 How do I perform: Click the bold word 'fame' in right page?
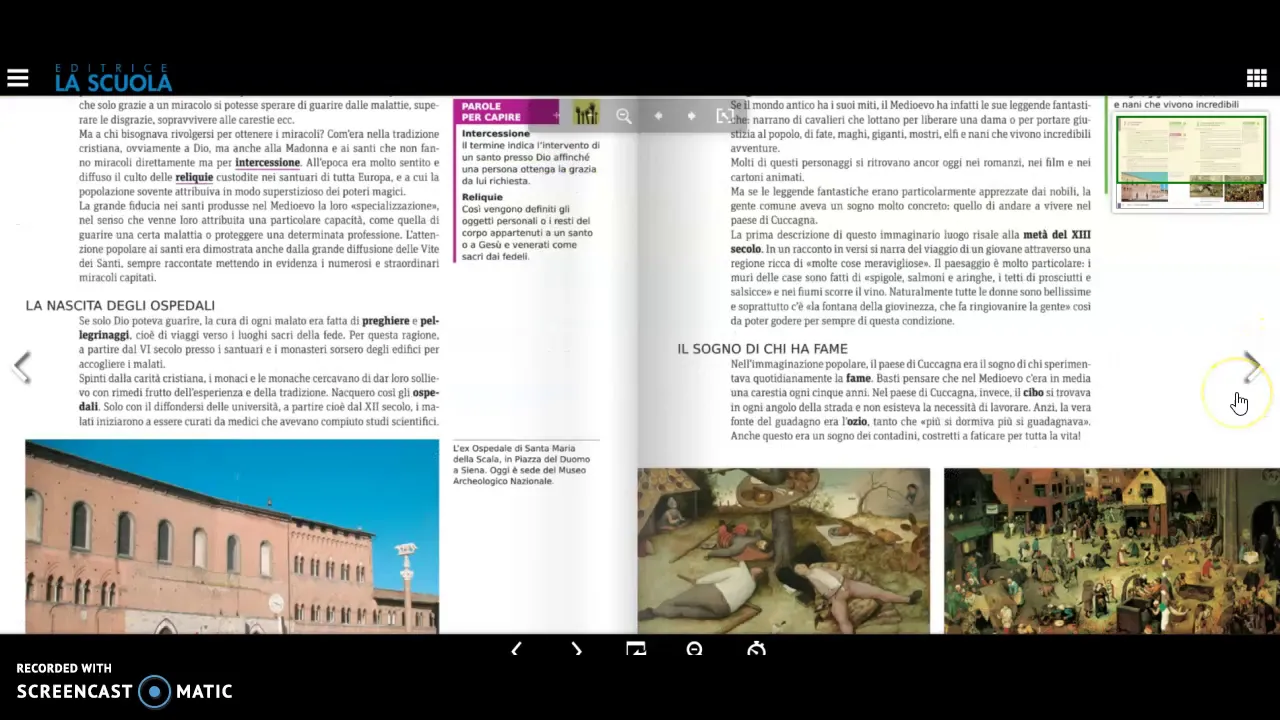coord(858,379)
